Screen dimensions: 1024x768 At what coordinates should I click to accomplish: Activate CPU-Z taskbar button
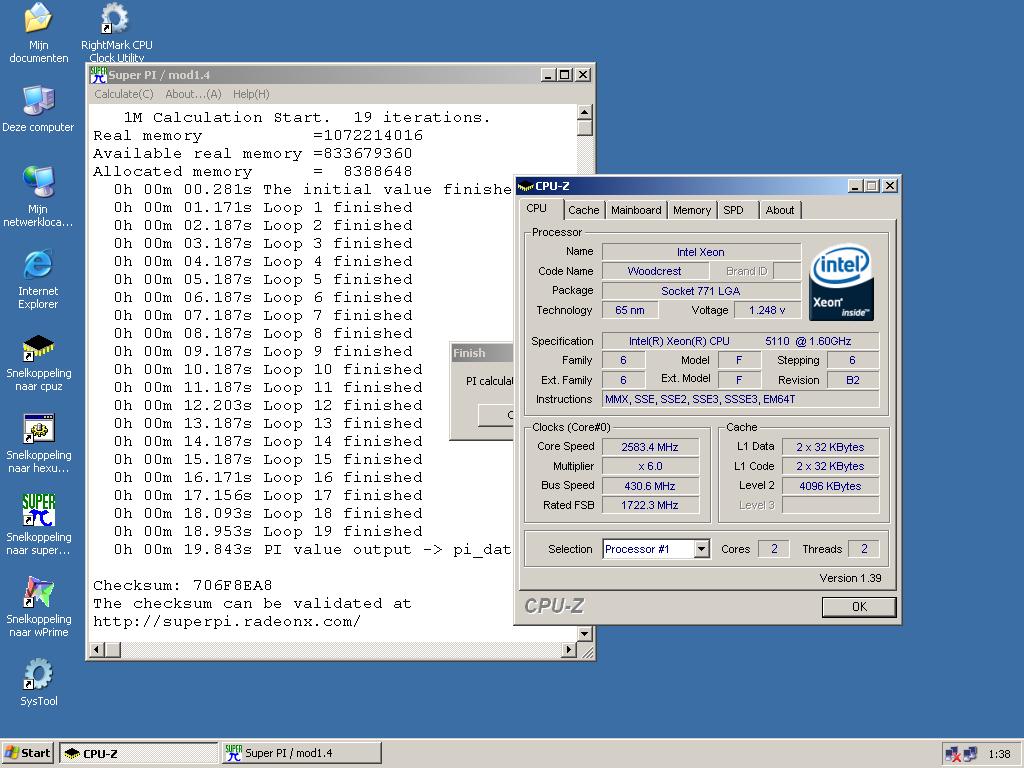coord(138,753)
